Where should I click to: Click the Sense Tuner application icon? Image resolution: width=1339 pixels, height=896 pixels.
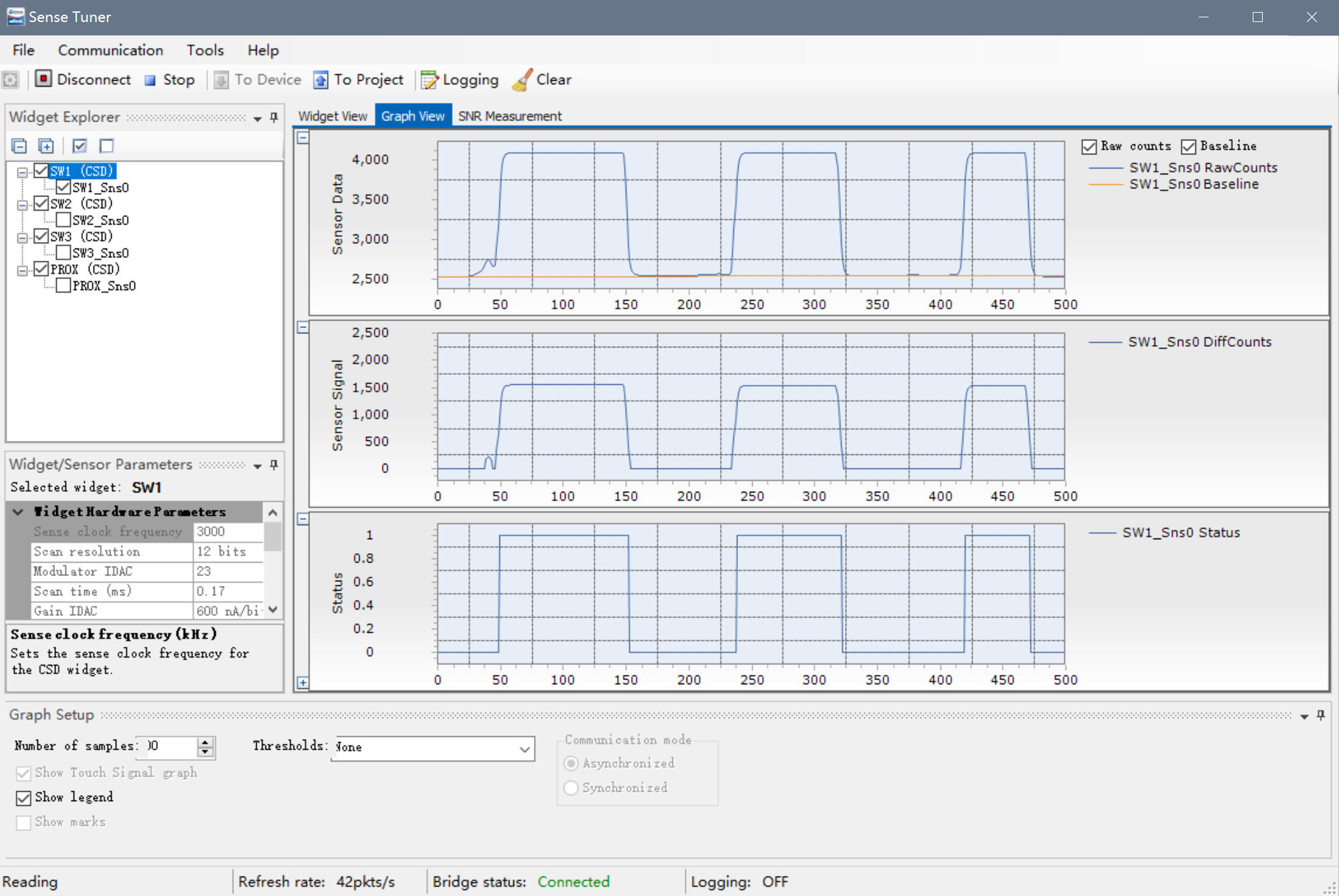tap(15, 17)
